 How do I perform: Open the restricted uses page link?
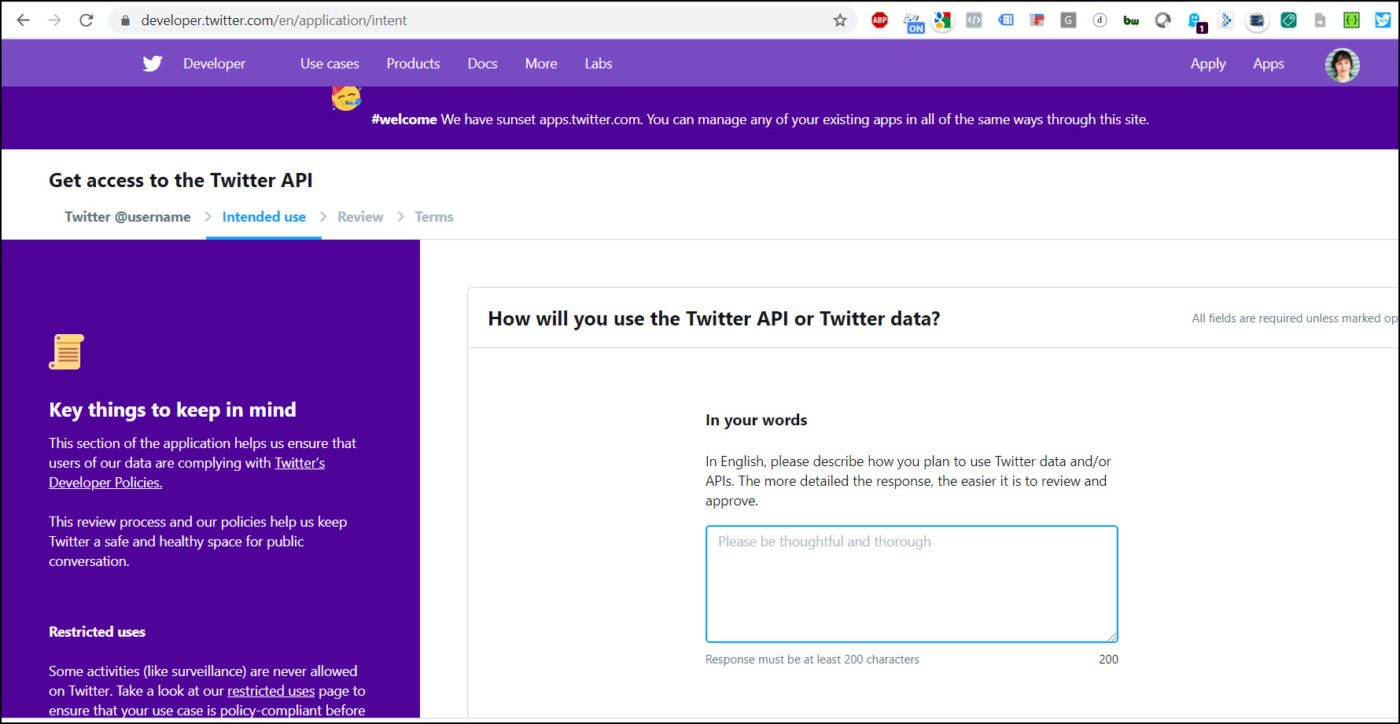(x=271, y=690)
